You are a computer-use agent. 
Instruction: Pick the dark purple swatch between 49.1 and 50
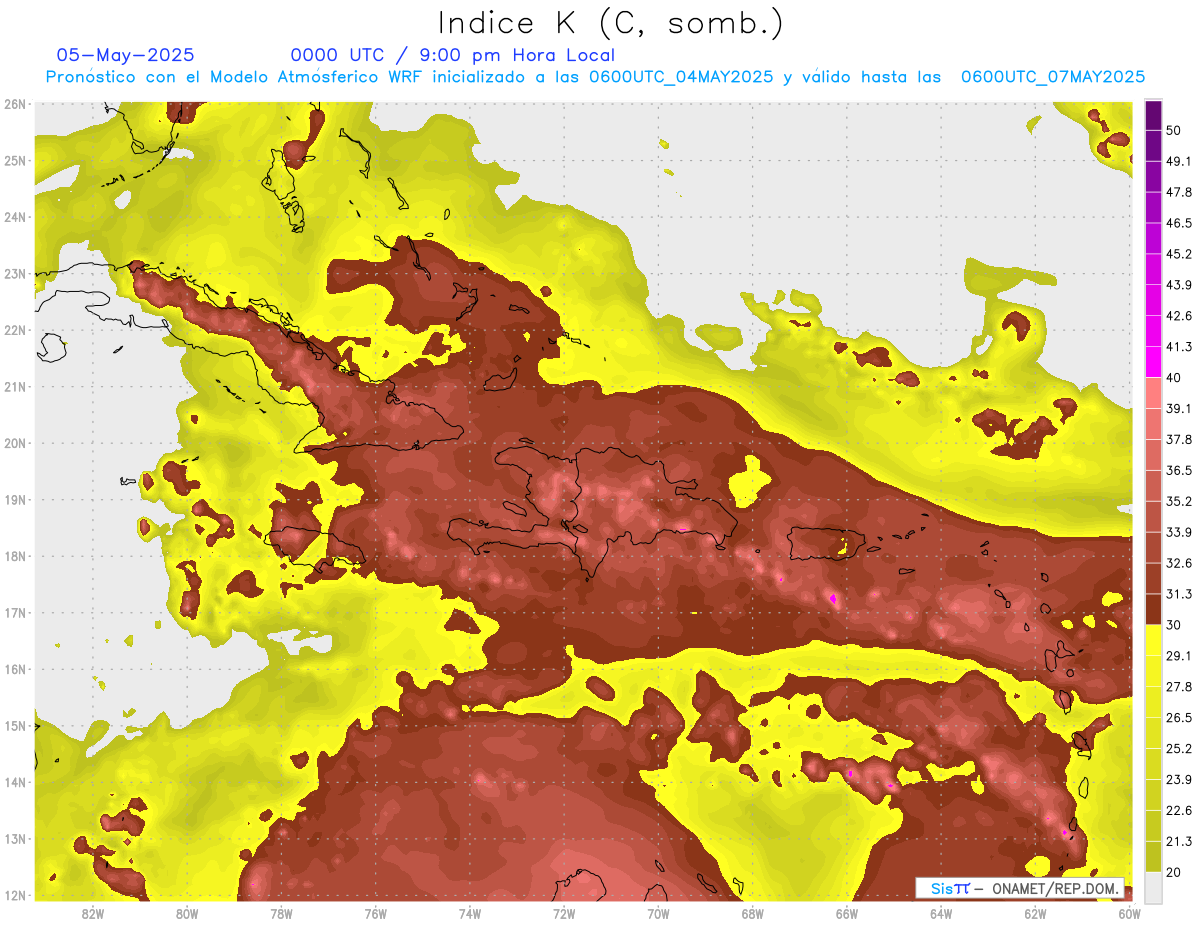click(1153, 146)
